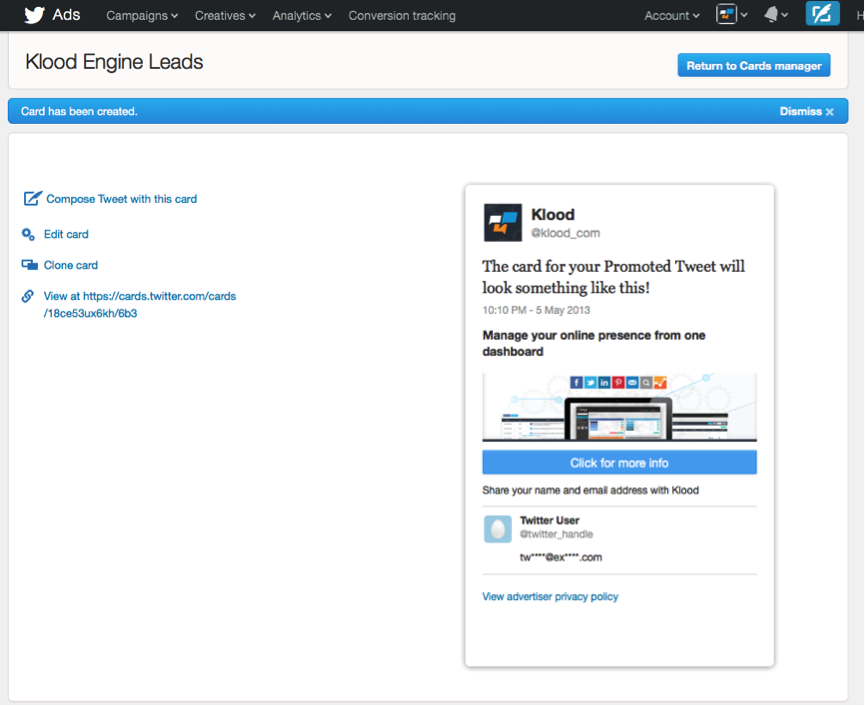Click 'The card for your Promoted Tweet' text
This screenshot has height=706, width=865.
613,277
